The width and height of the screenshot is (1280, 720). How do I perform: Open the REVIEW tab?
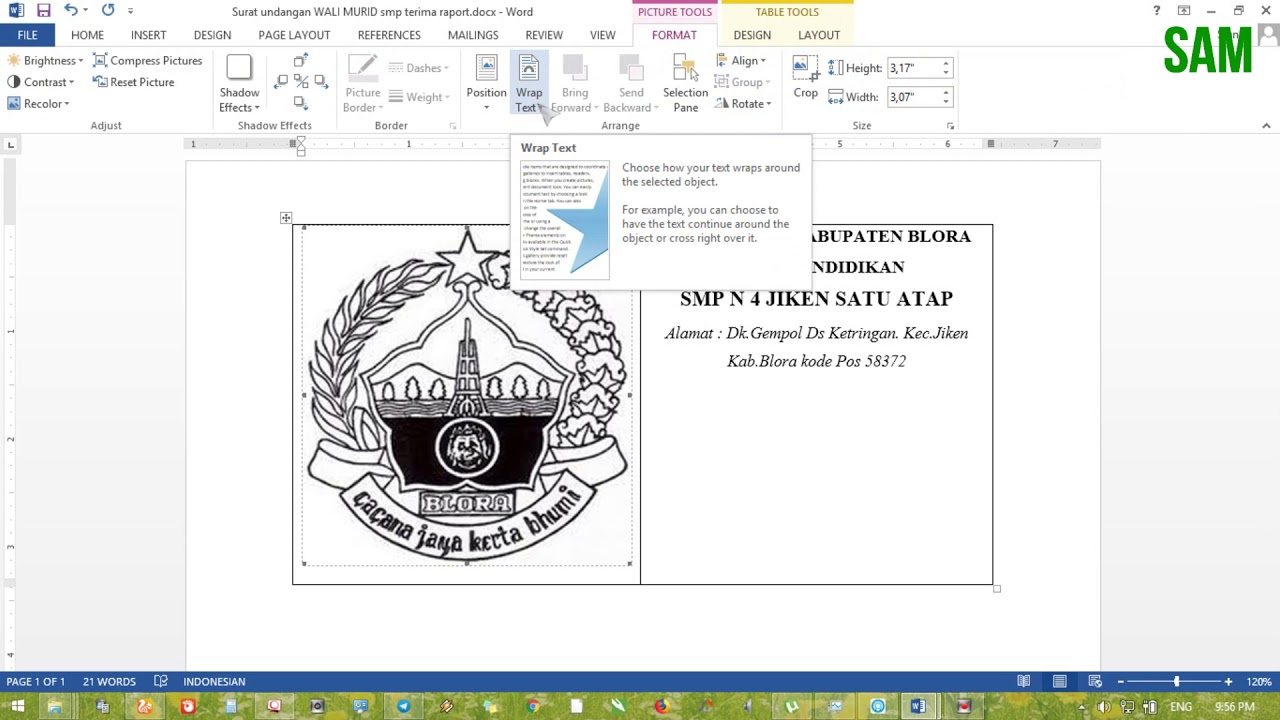coord(544,35)
